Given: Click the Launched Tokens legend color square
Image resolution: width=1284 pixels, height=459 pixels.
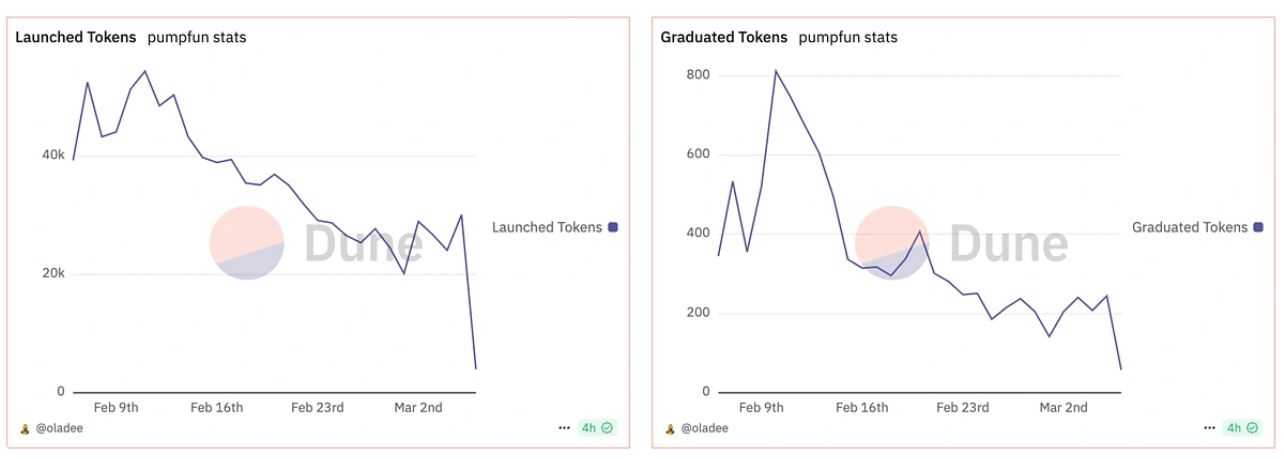Looking at the screenshot, I should (x=613, y=227).
